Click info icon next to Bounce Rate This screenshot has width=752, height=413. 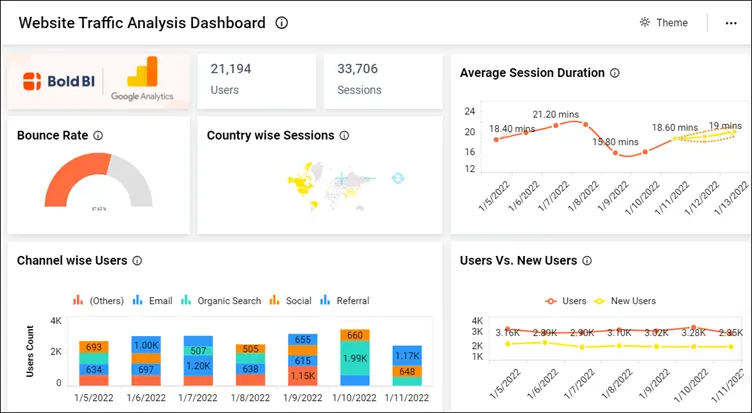tap(98, 136)
